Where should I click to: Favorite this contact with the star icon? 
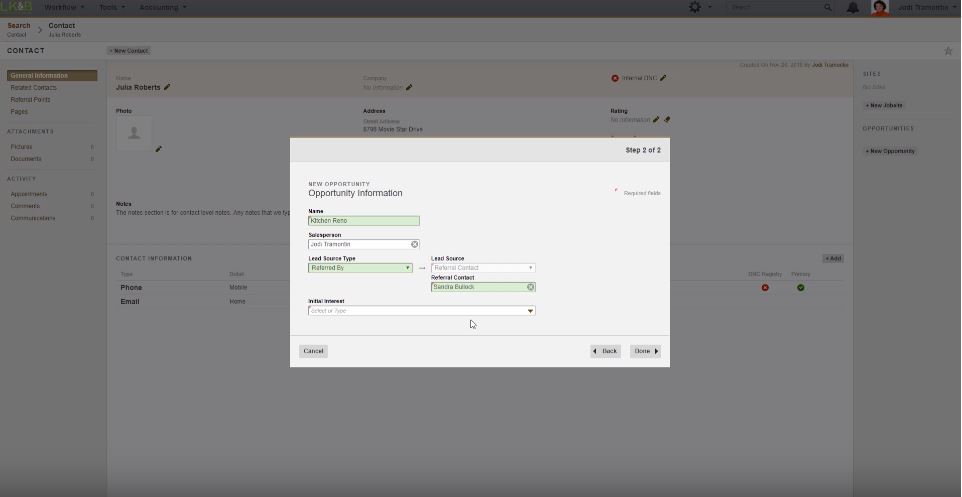pyautogui.click(x=948, y=50)
